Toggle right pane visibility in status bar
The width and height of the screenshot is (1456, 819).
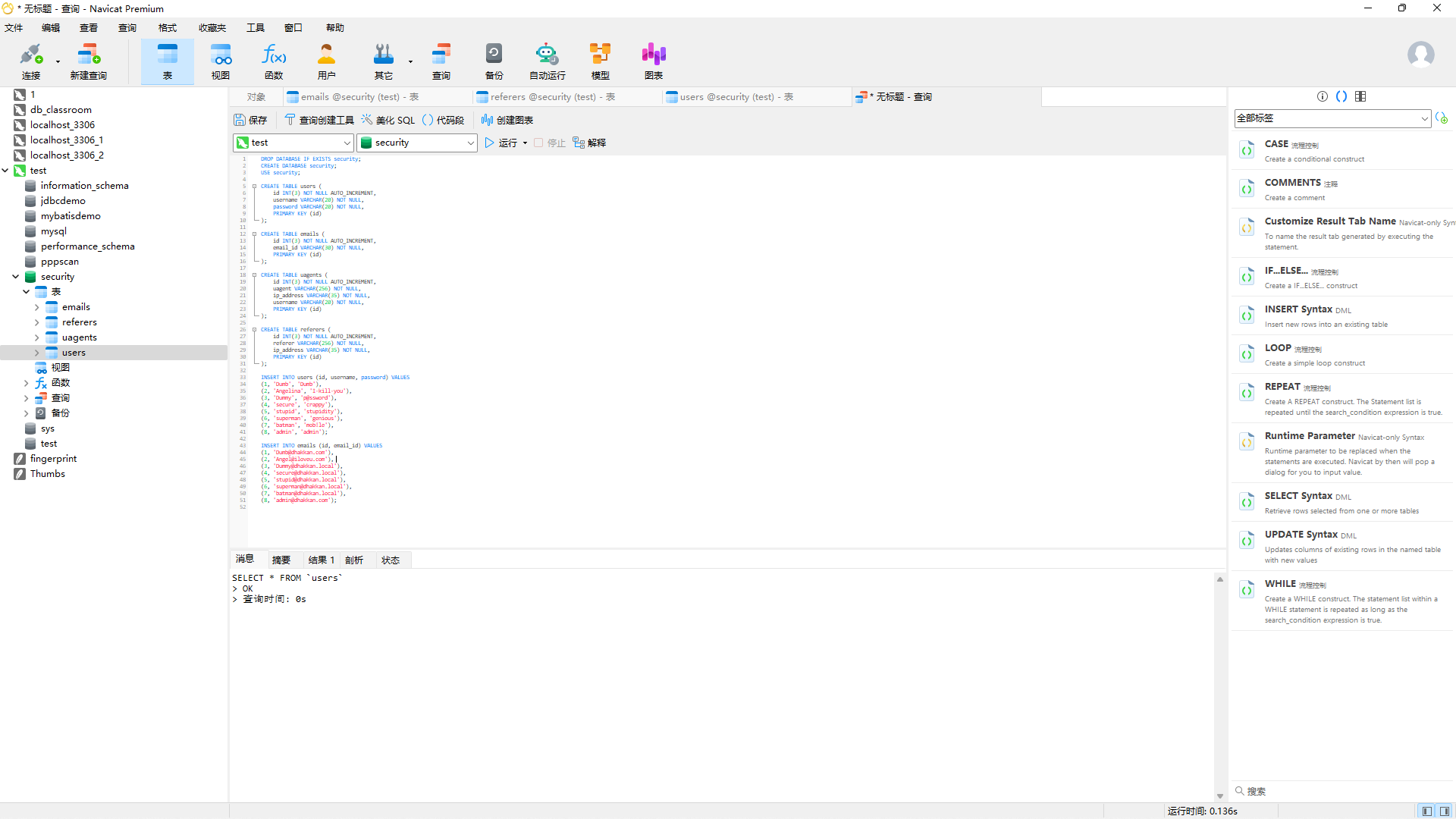pyautogui.click(x=1445, y=811)
